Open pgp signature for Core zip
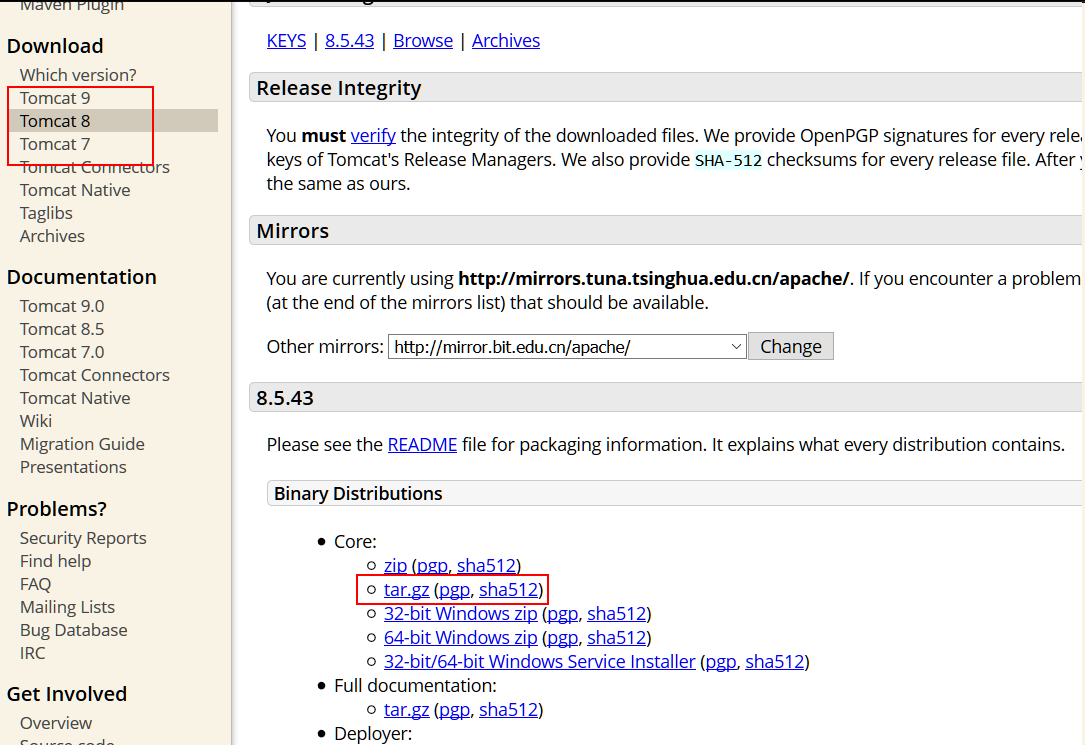This screenshot has width=1085, height=745. pyautogui.click(x=432, y=566)
